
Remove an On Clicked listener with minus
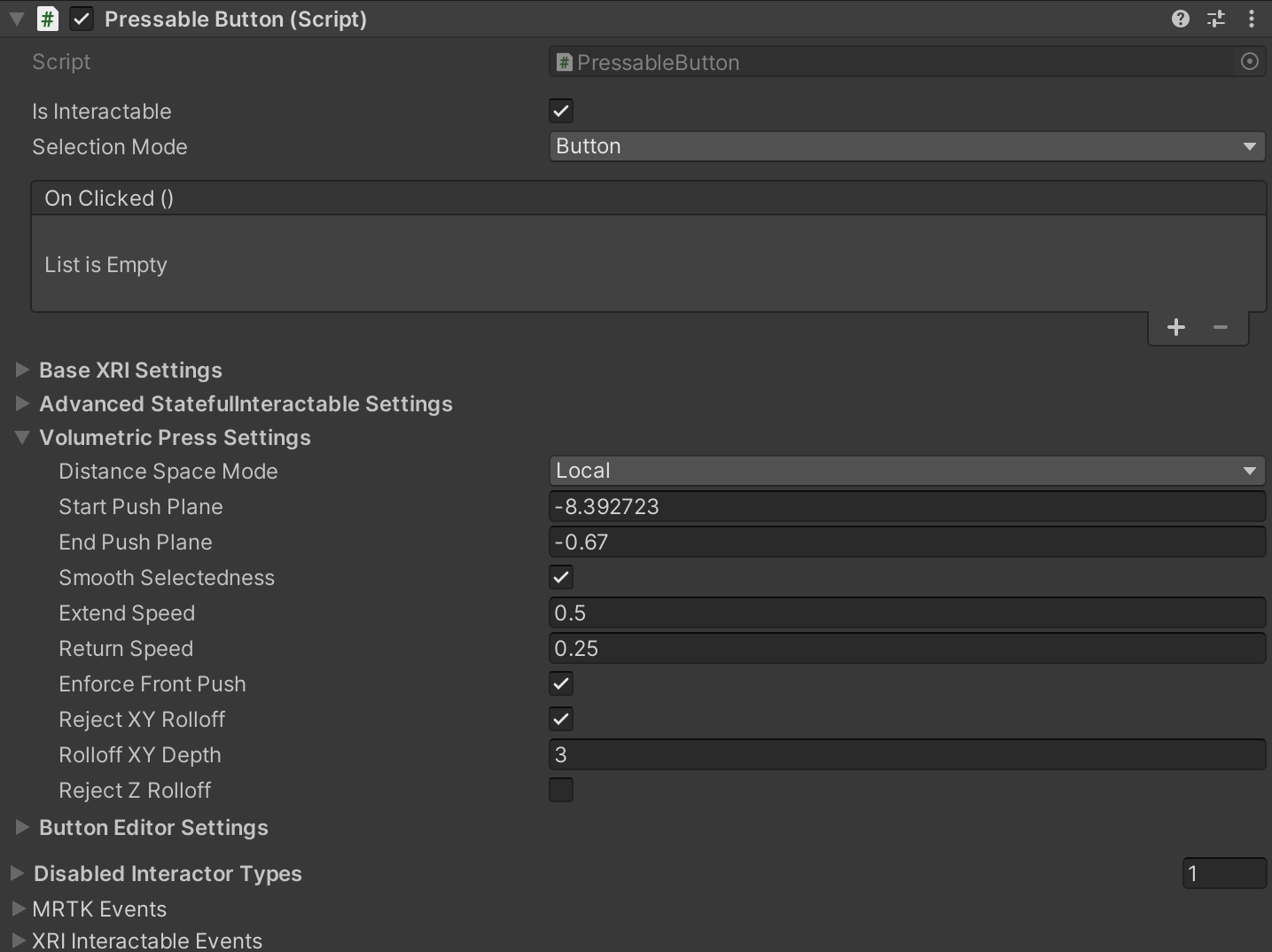[x=1221, y=327]
